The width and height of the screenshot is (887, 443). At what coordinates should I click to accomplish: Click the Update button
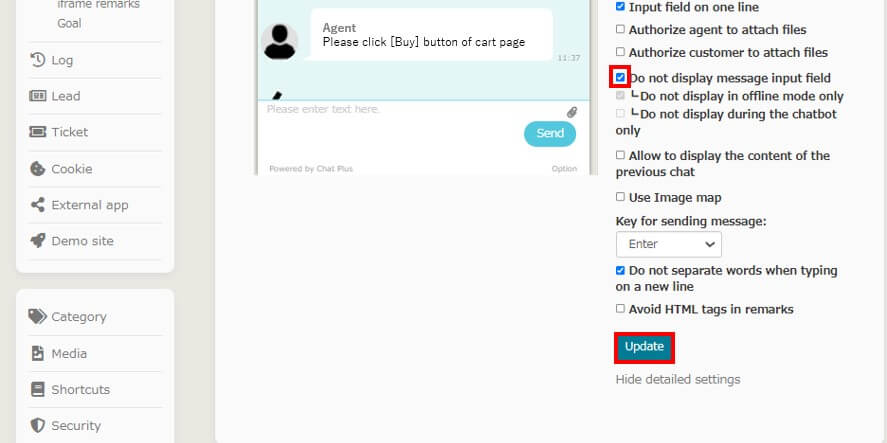point(644,347)
